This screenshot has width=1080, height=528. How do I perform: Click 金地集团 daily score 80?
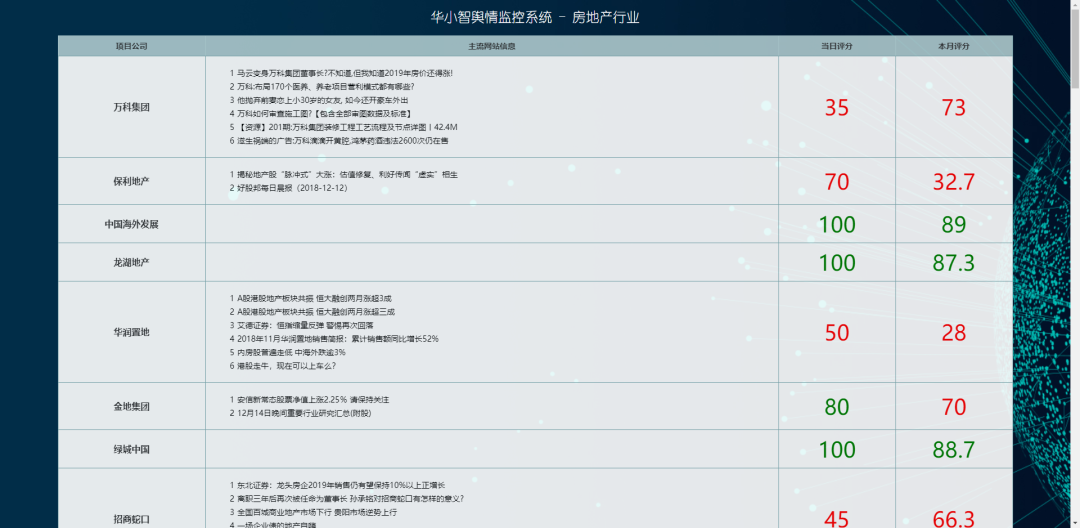click(x=837, y=408)
